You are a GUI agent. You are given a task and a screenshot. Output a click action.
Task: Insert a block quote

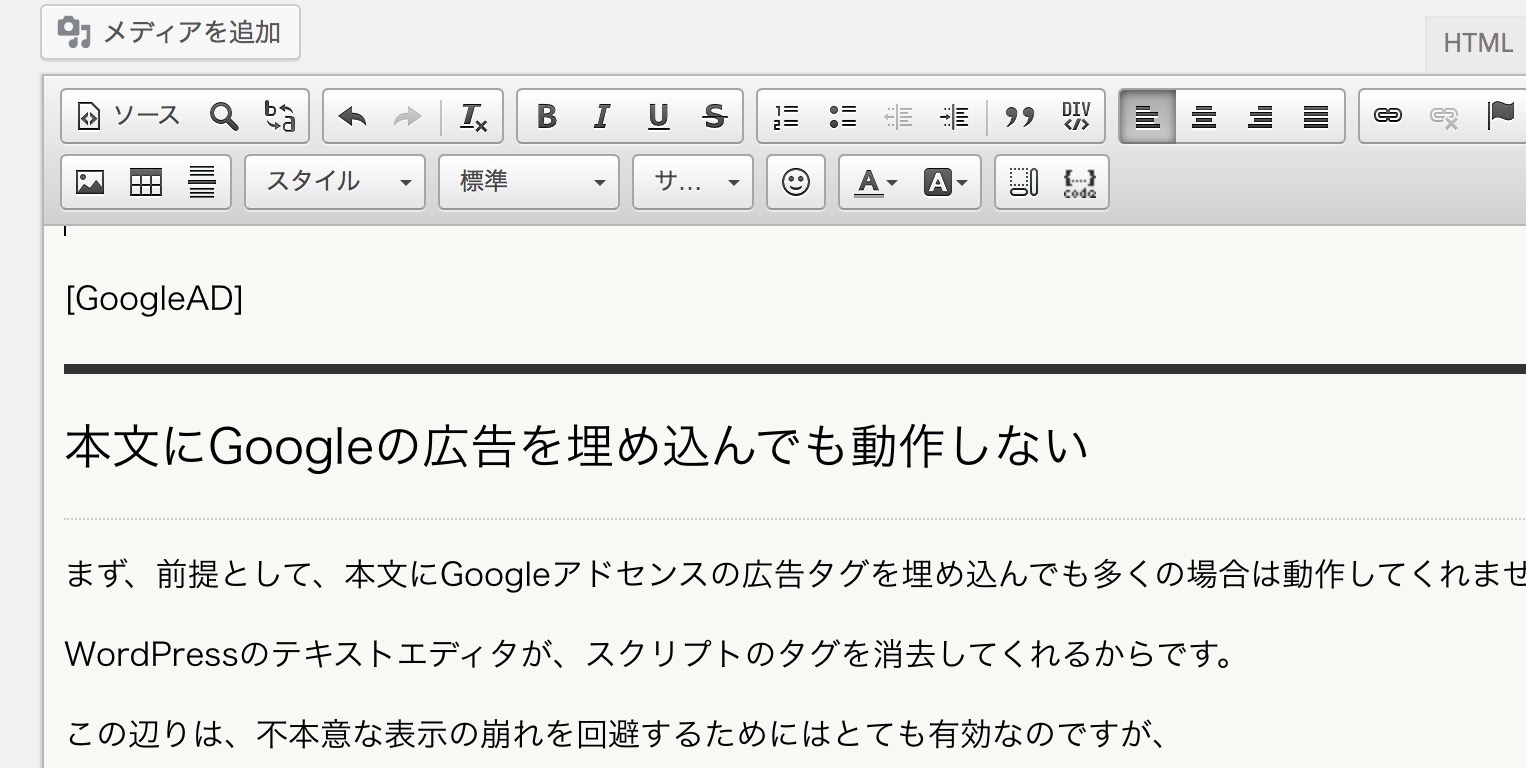1020,116
